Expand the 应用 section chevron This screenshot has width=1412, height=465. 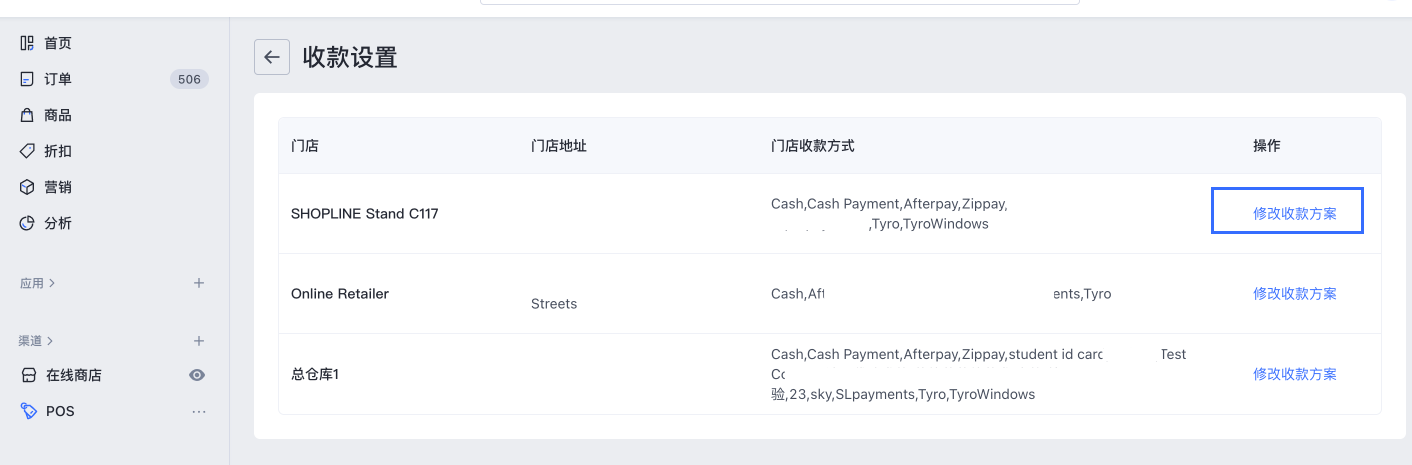point(51,283)
